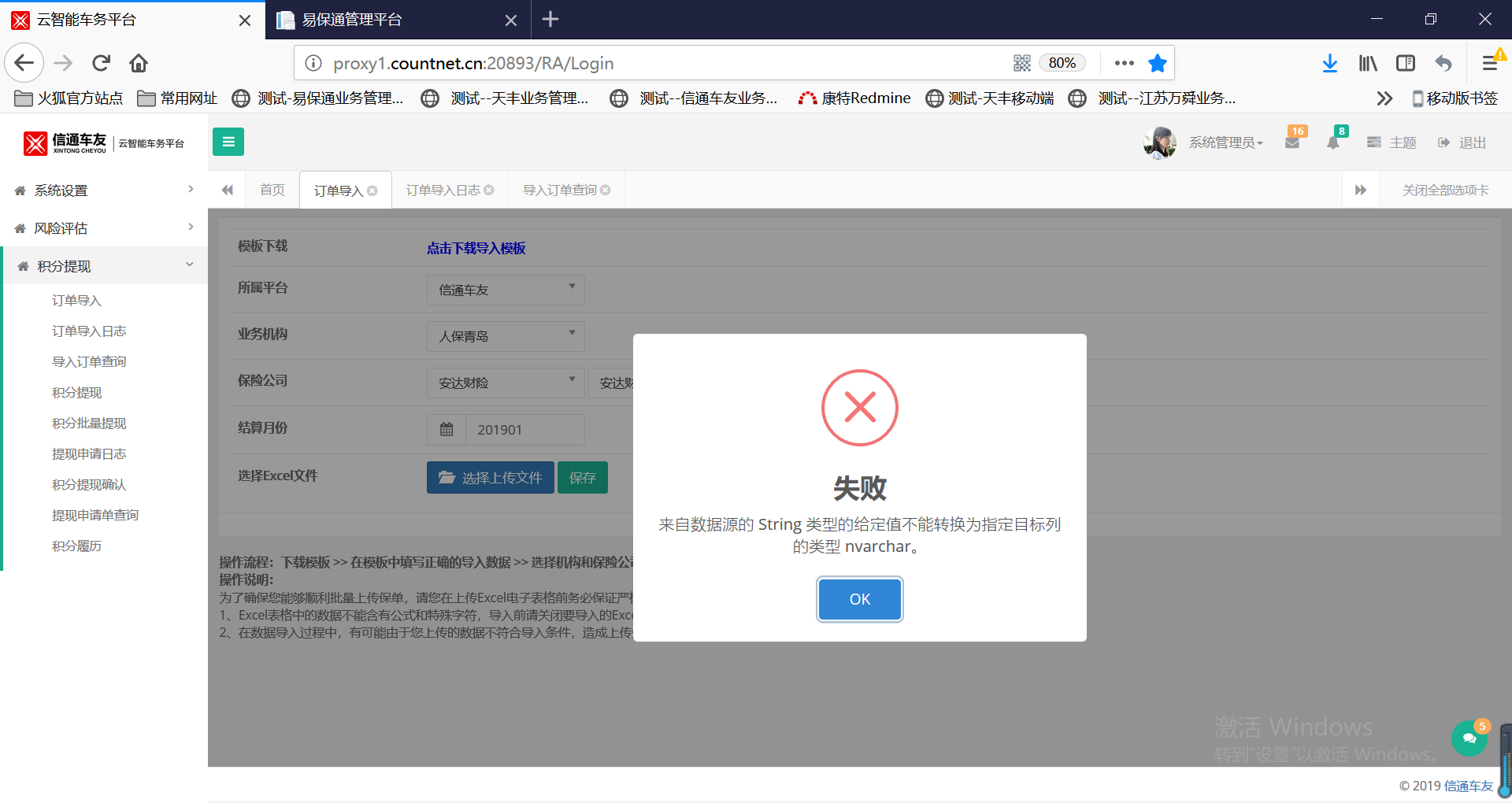Open a new browser tab

(x=550, y=19)
